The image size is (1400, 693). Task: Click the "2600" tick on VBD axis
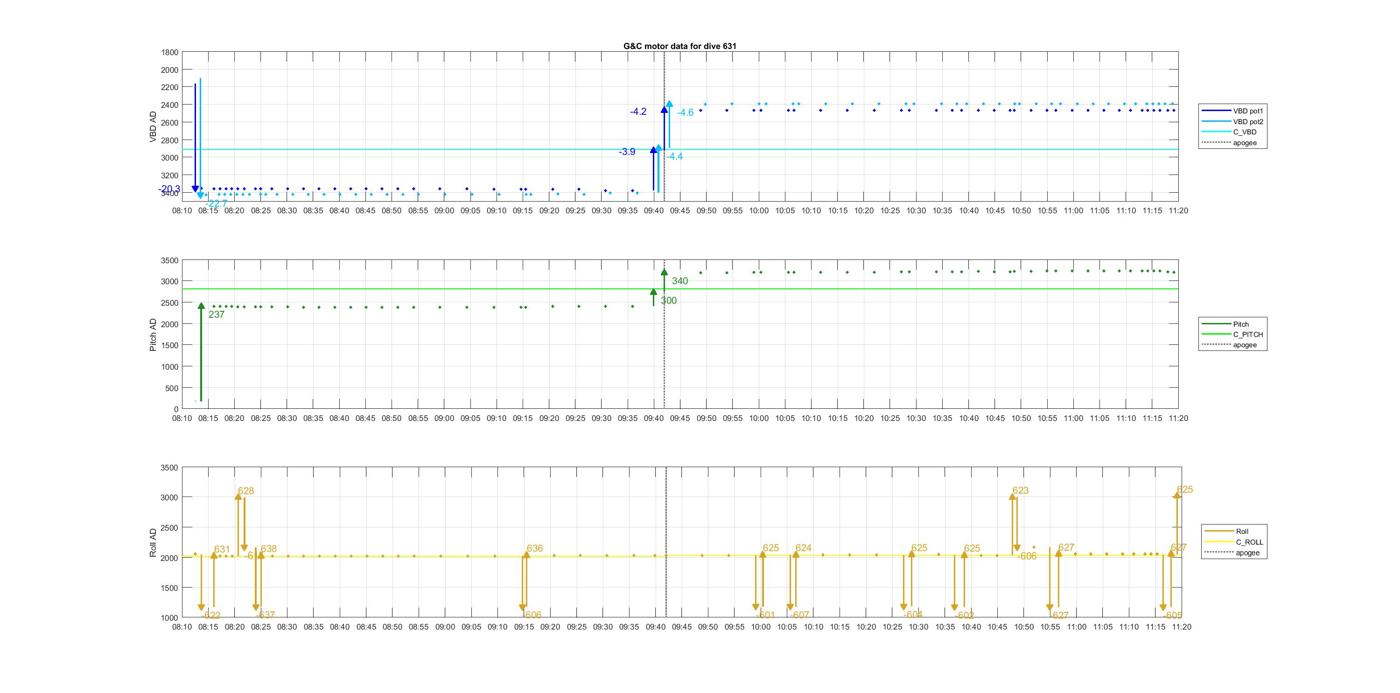click(x=170, y=122)
